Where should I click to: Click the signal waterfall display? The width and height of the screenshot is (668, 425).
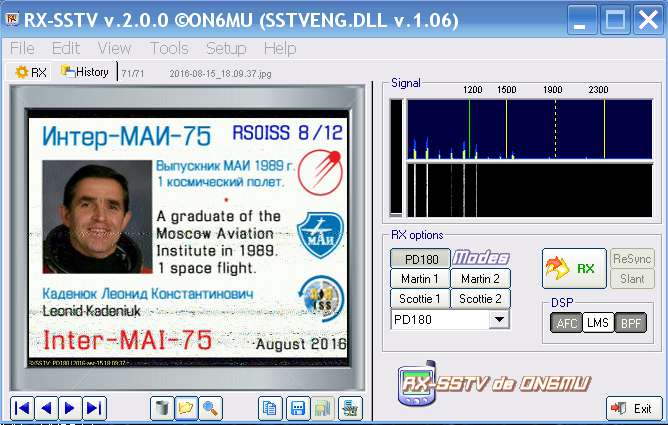[x=530, y=190]
